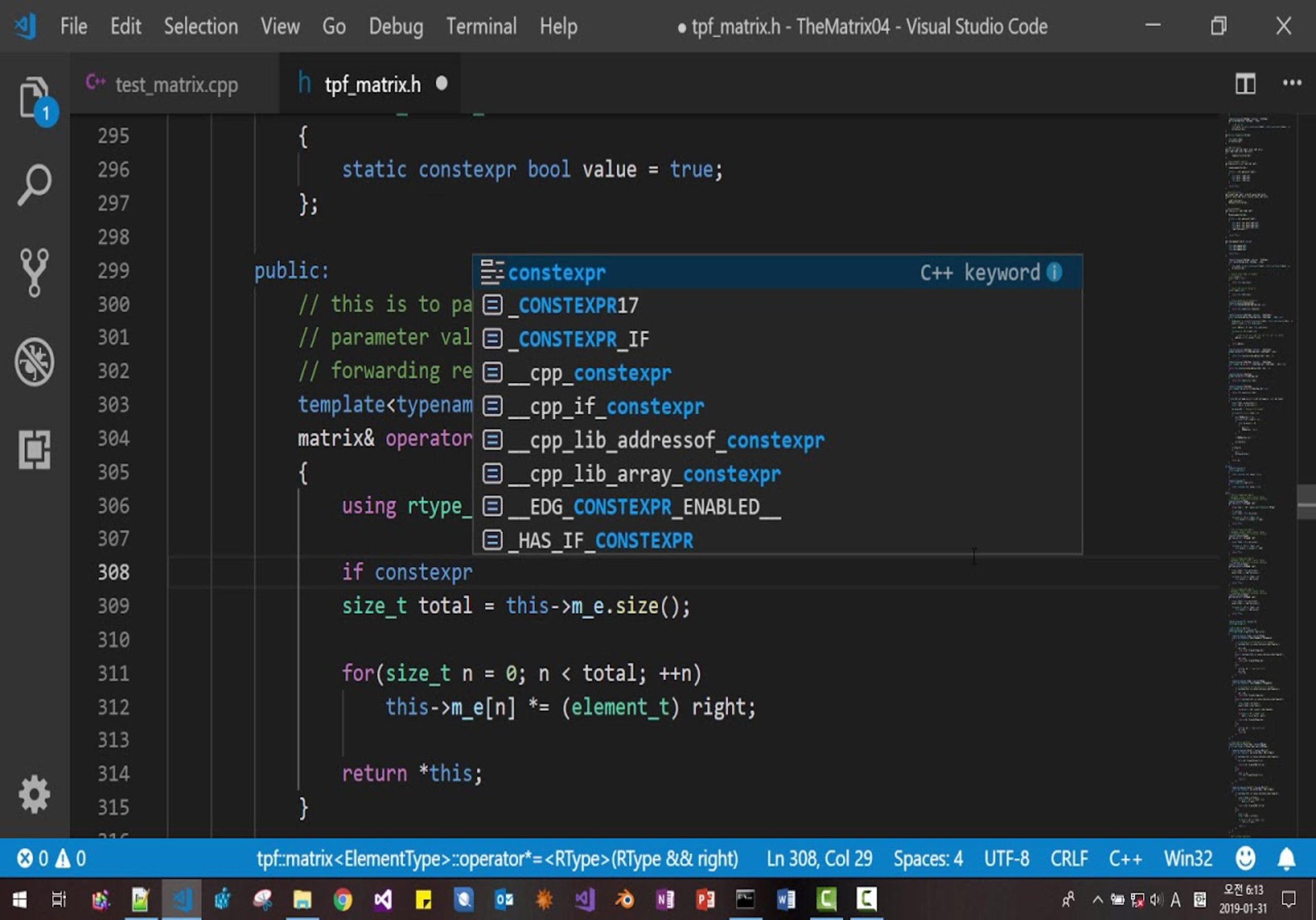Open OneNote from the taskbar

(665, 899)
